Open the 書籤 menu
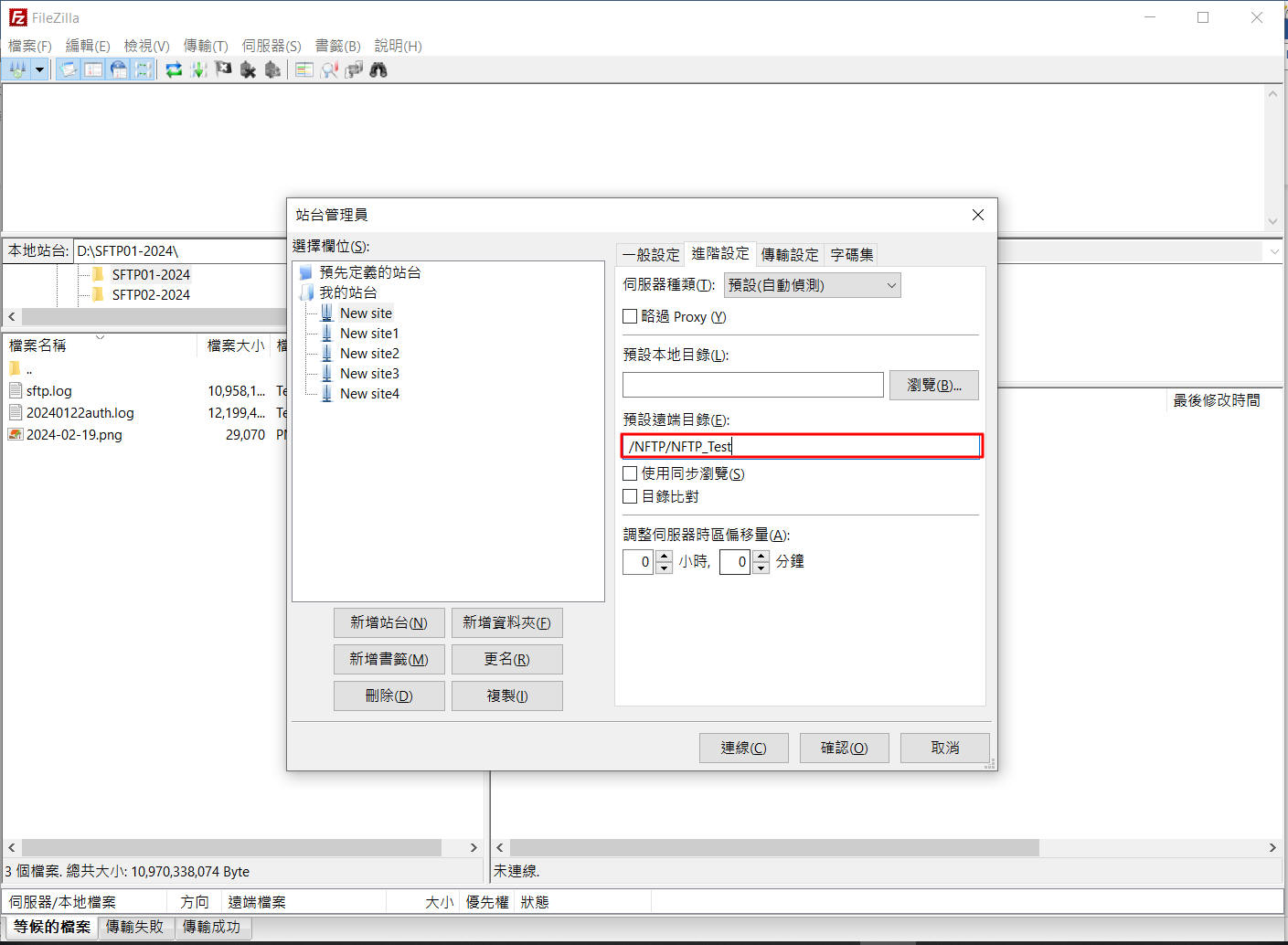 point(337,46)
